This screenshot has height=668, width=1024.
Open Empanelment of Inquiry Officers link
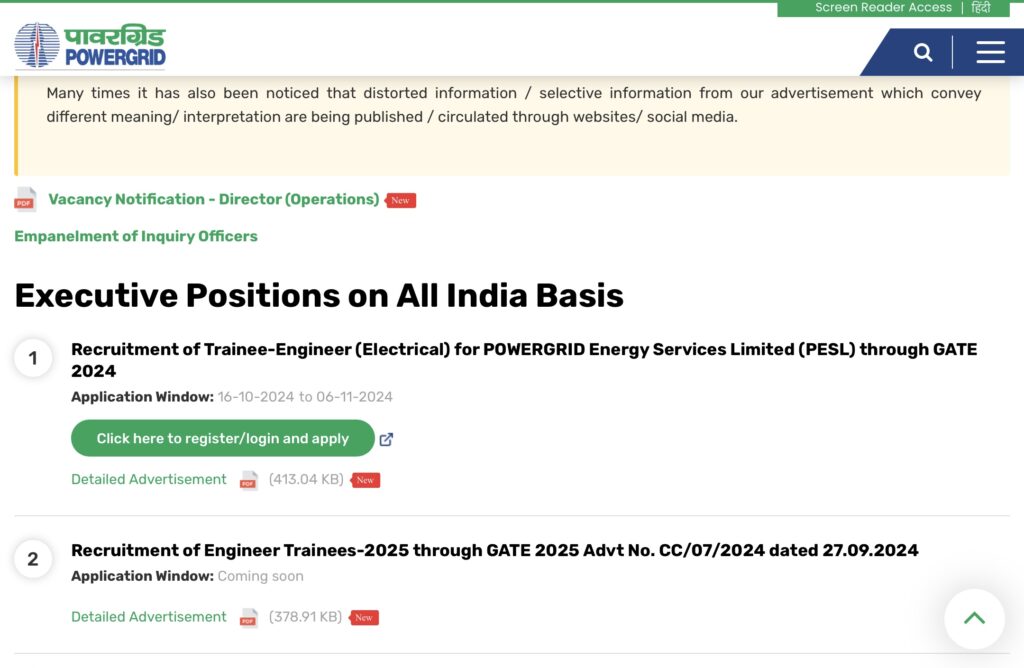pos(136,236)
